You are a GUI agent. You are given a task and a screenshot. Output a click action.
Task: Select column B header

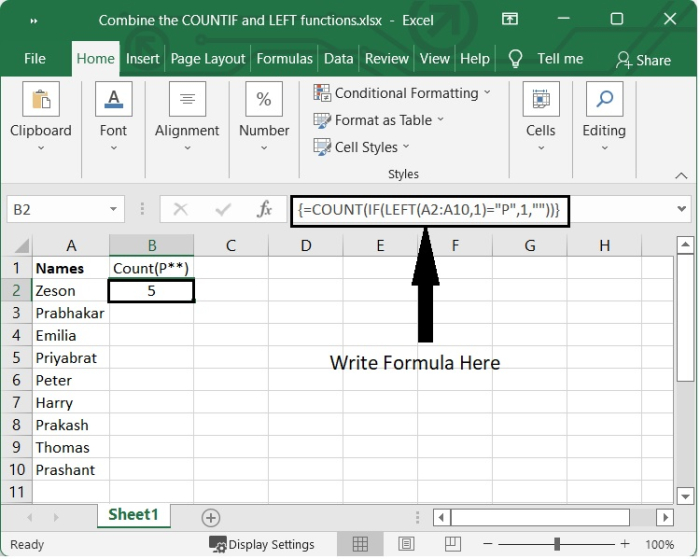(x=151, y=245)
